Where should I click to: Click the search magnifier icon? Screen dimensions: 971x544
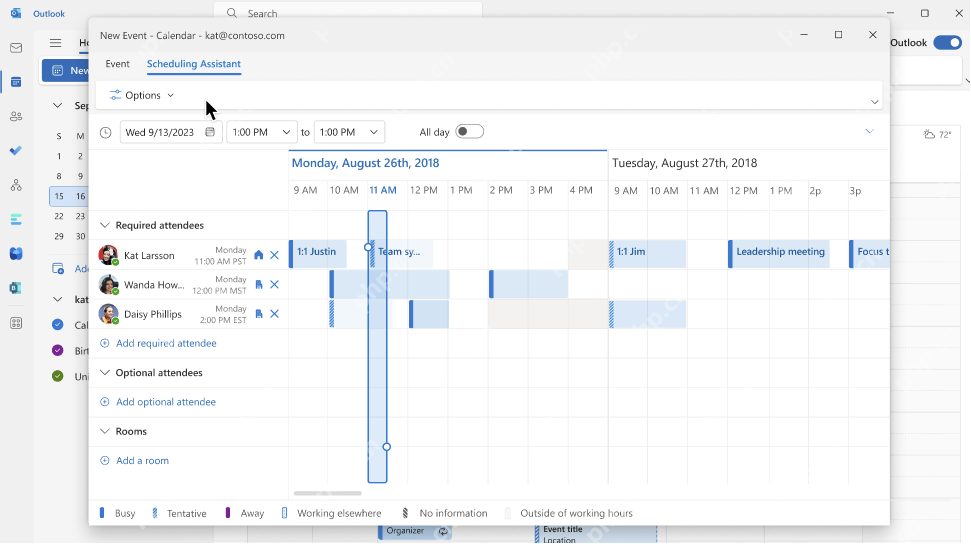232,13
